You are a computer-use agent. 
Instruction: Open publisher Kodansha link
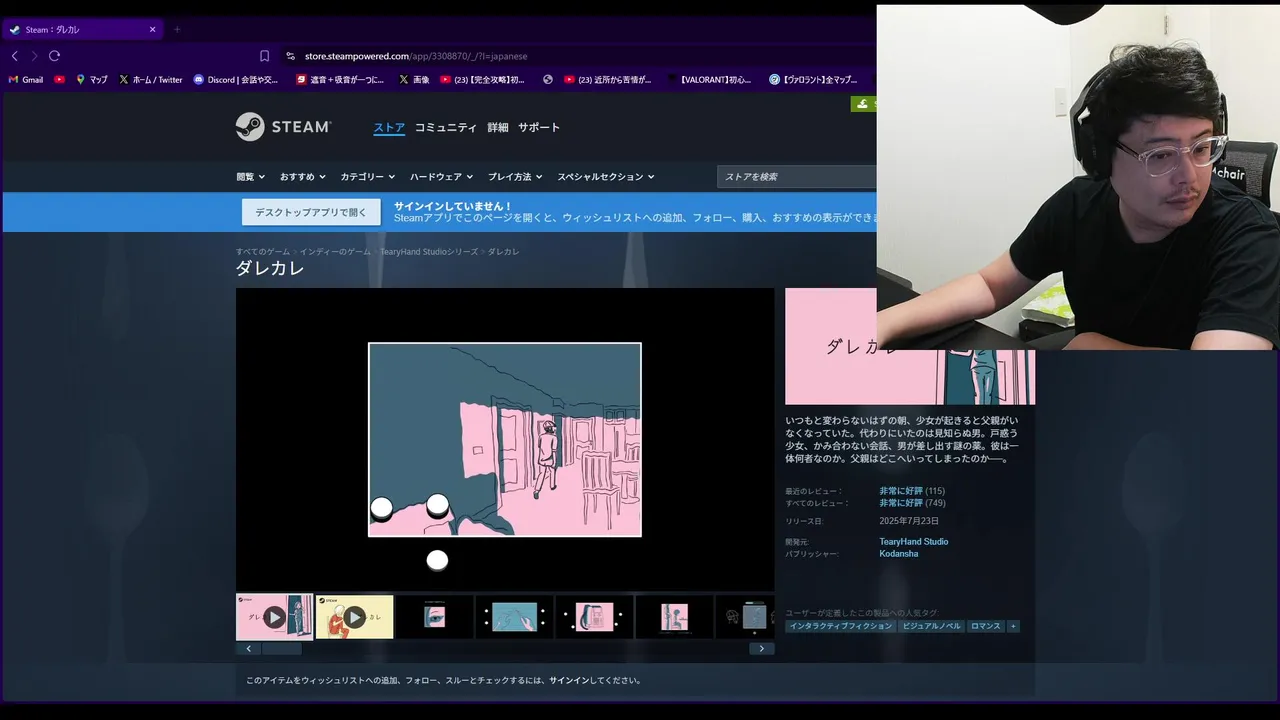[899, 554]
